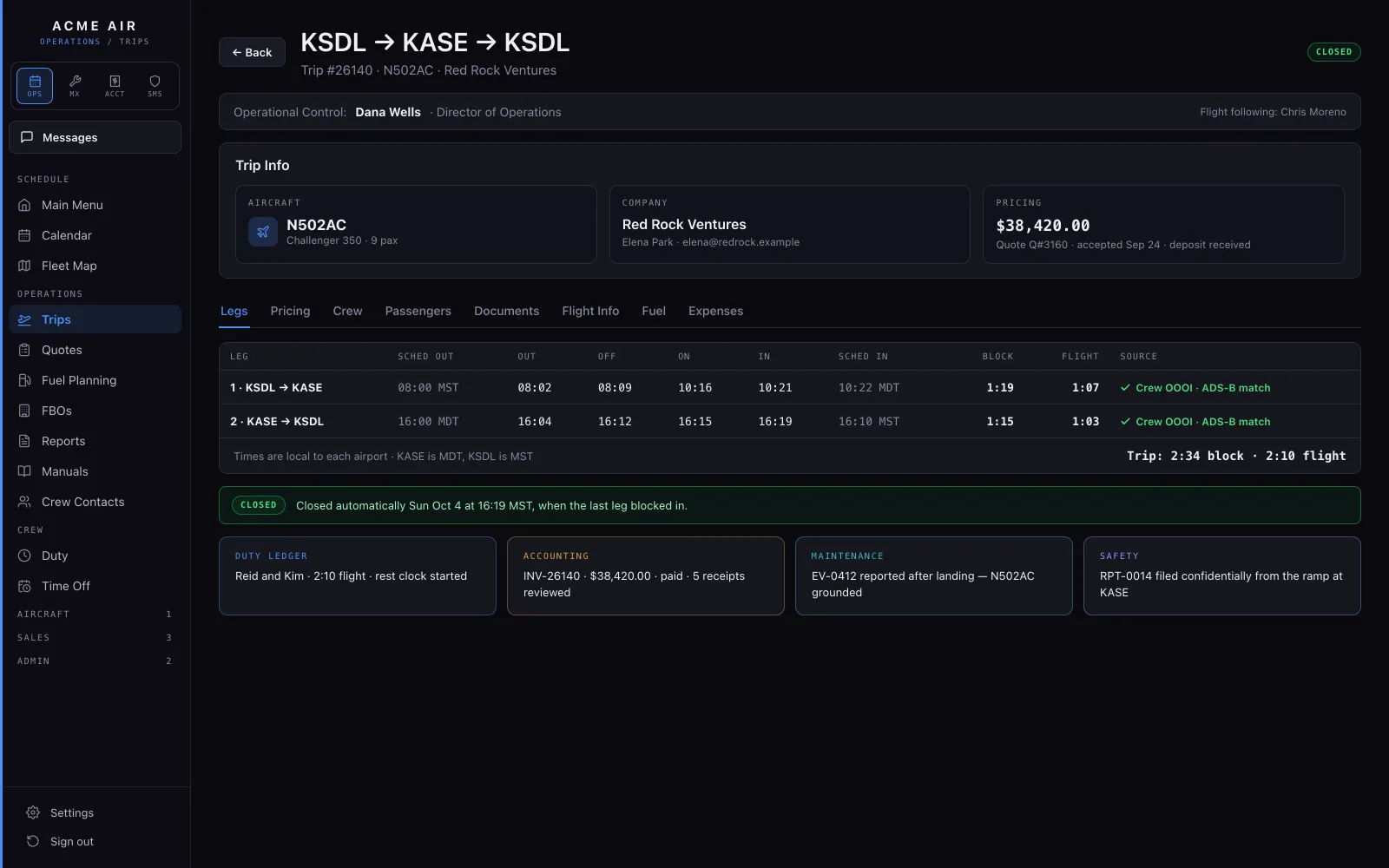Click the $38,420.00 pricing amount
Image resolution: width=1389 pixels, height=868 pixels.
click(x=1043, y=226)
